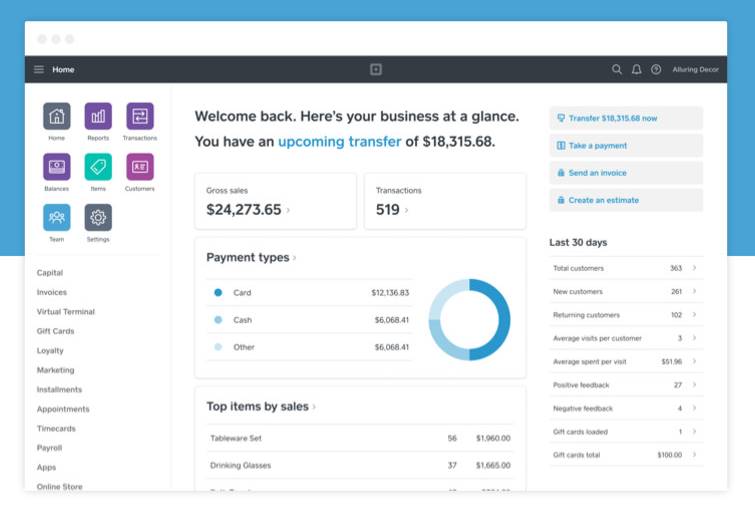Image resolution: width=755 pixels, height=514 pixels.
Task: Expand Gross sales chevron
Action: coord(288,210)
